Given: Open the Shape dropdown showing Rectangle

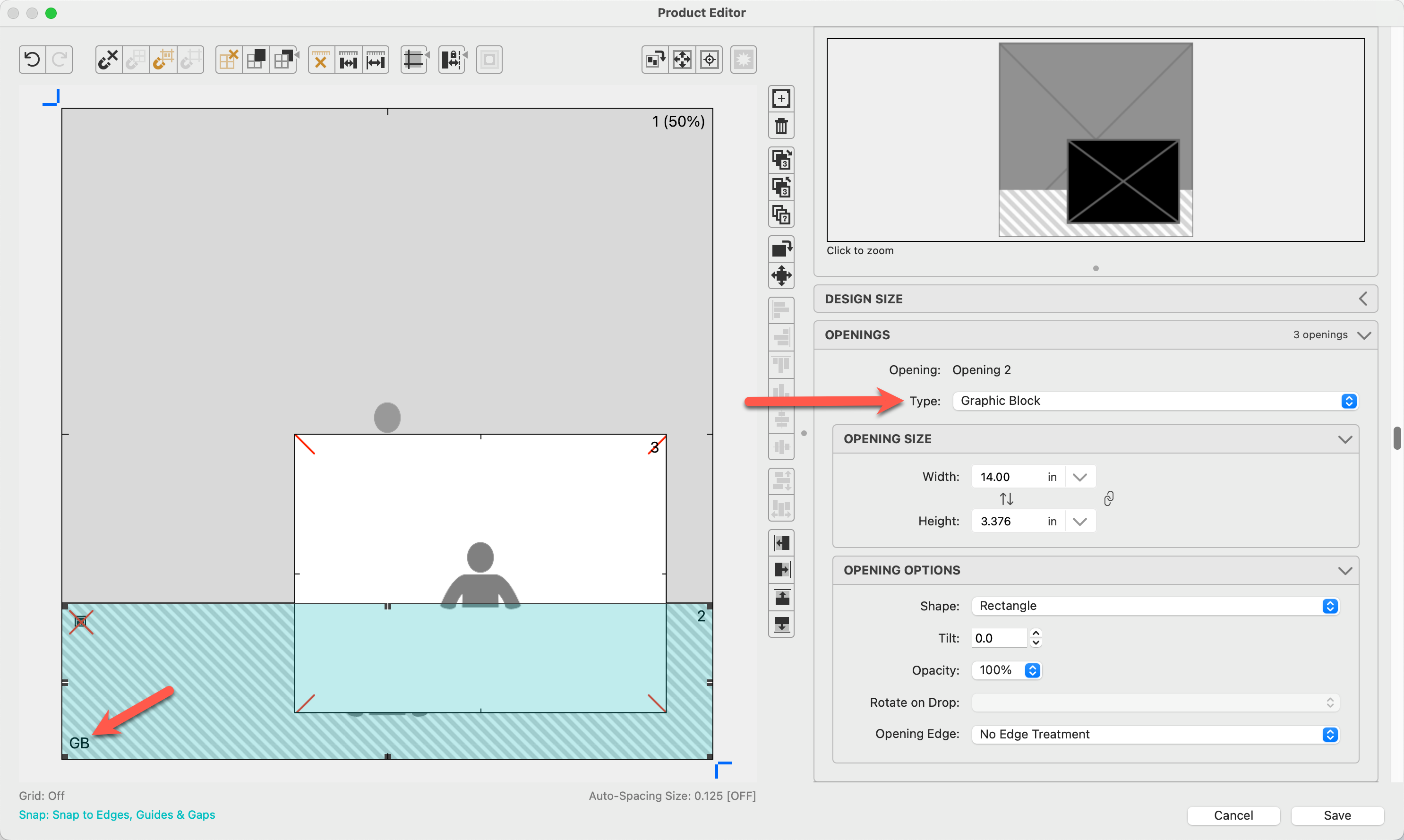Looking at the screenshot, I should (x=1155, y=606).
